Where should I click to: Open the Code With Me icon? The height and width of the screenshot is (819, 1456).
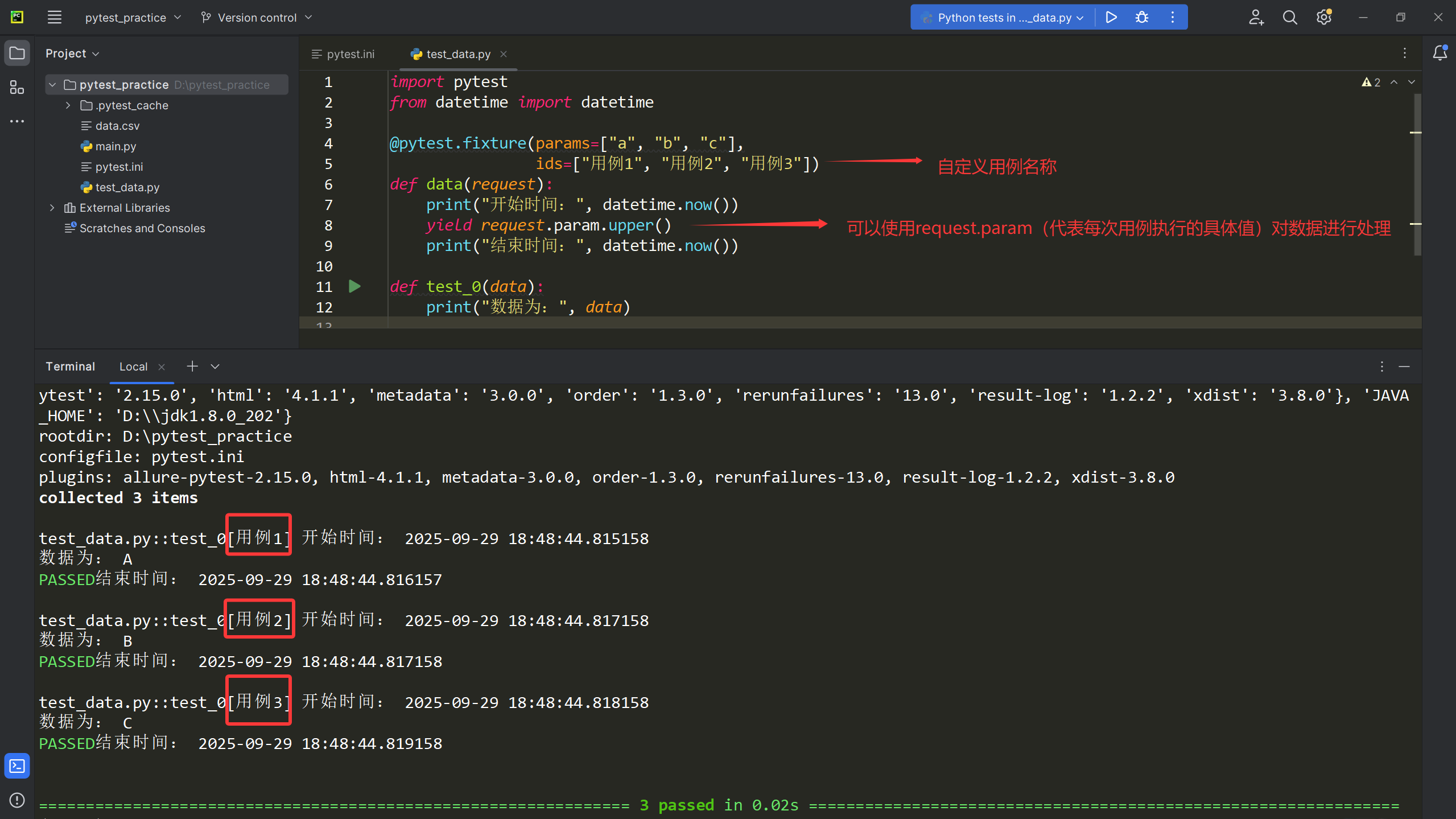pyautogui.click(x=1256, y=18)
